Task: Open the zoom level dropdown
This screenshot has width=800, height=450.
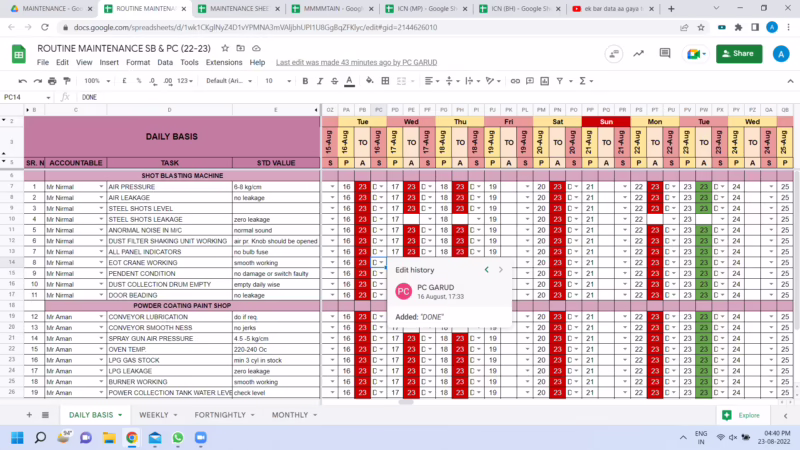Action: [96, 80]
